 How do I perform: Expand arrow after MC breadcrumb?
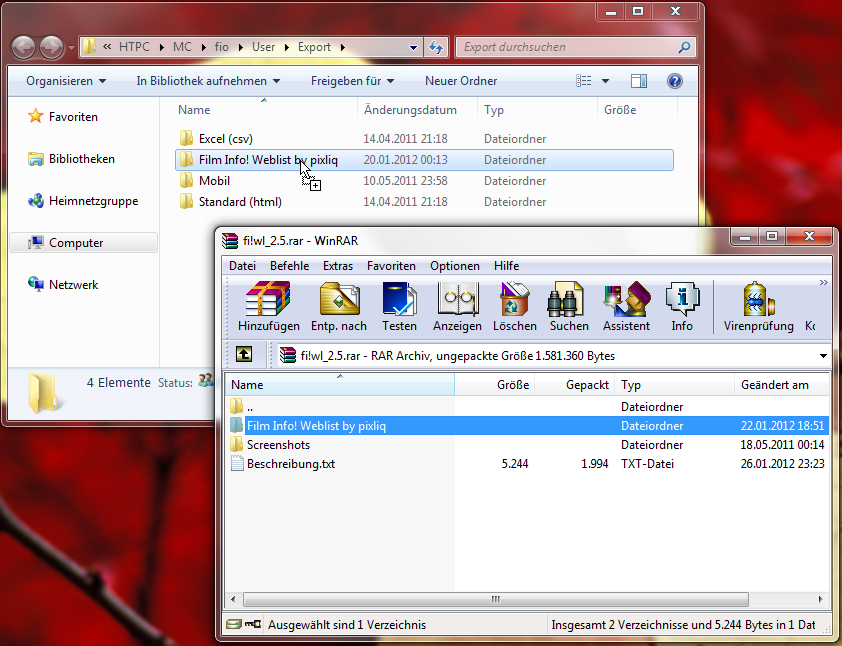(204, 47)
